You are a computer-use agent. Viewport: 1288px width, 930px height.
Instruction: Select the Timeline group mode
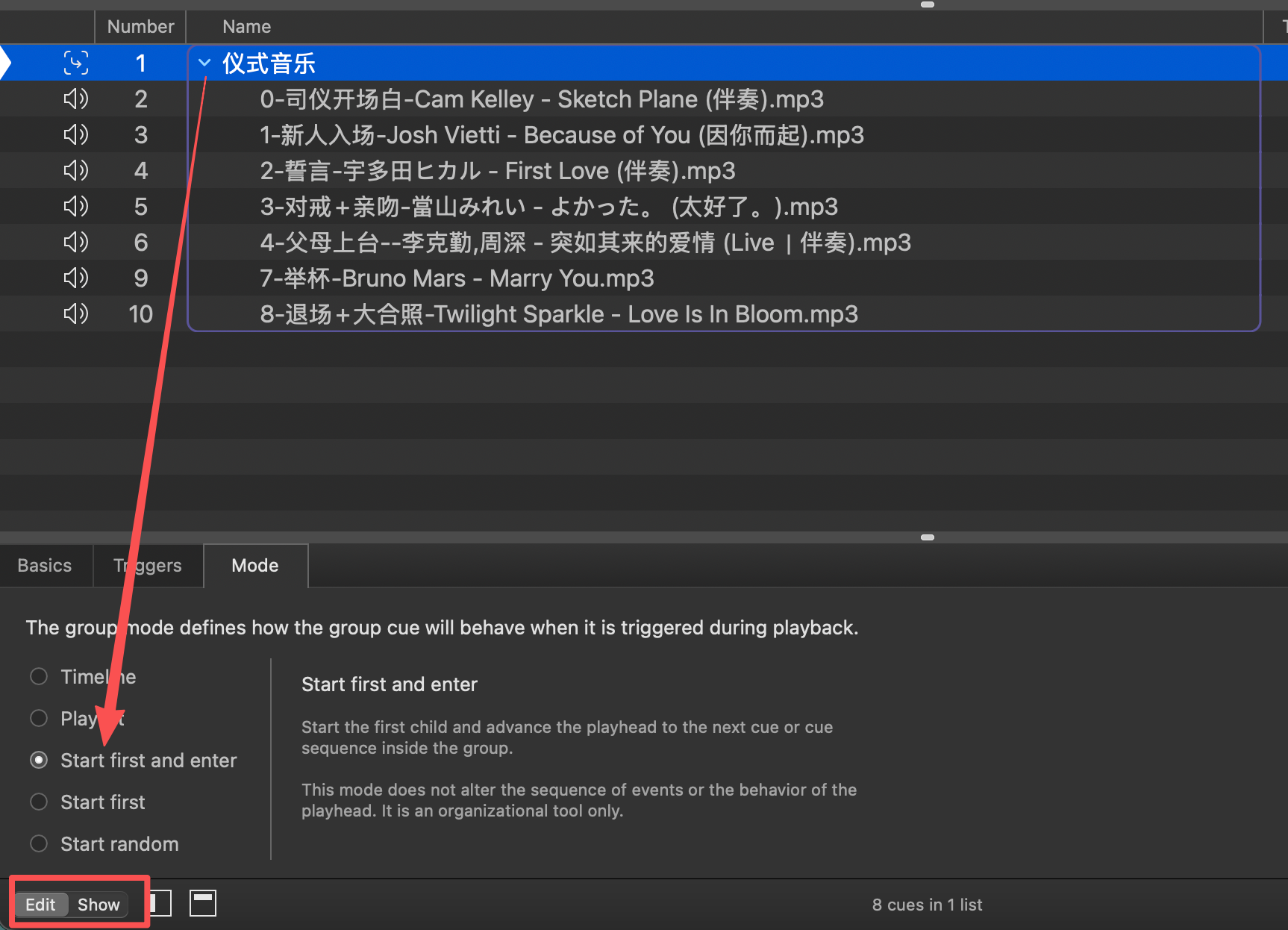point(39,676)
